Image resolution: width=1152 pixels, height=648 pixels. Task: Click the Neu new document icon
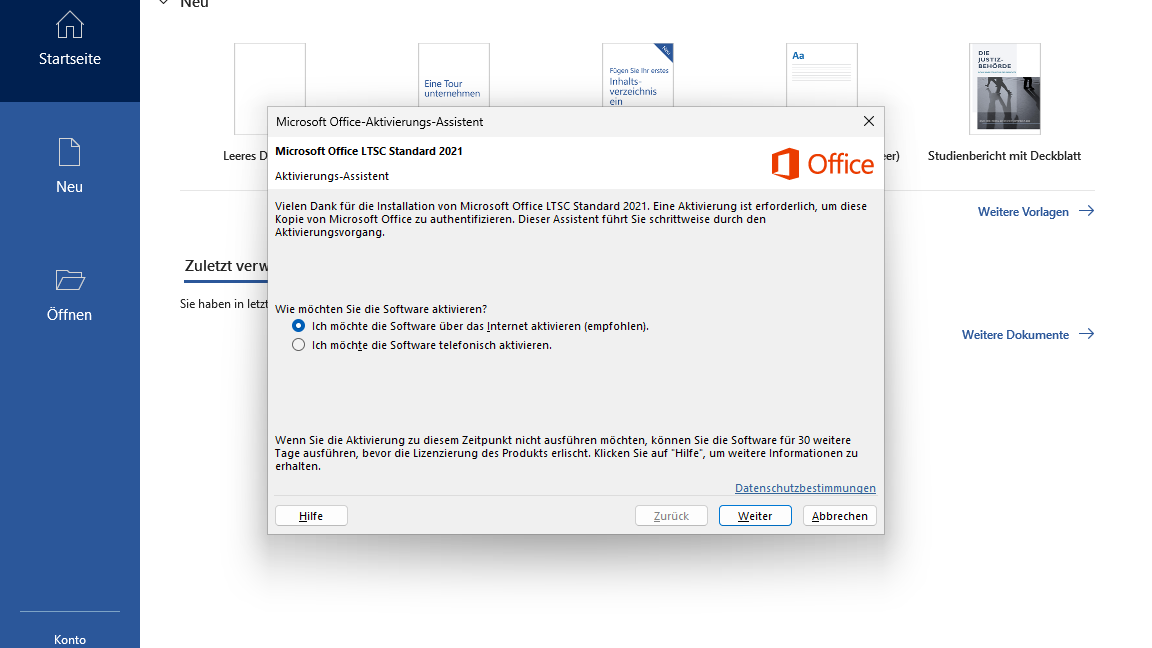tap(69, 152)
